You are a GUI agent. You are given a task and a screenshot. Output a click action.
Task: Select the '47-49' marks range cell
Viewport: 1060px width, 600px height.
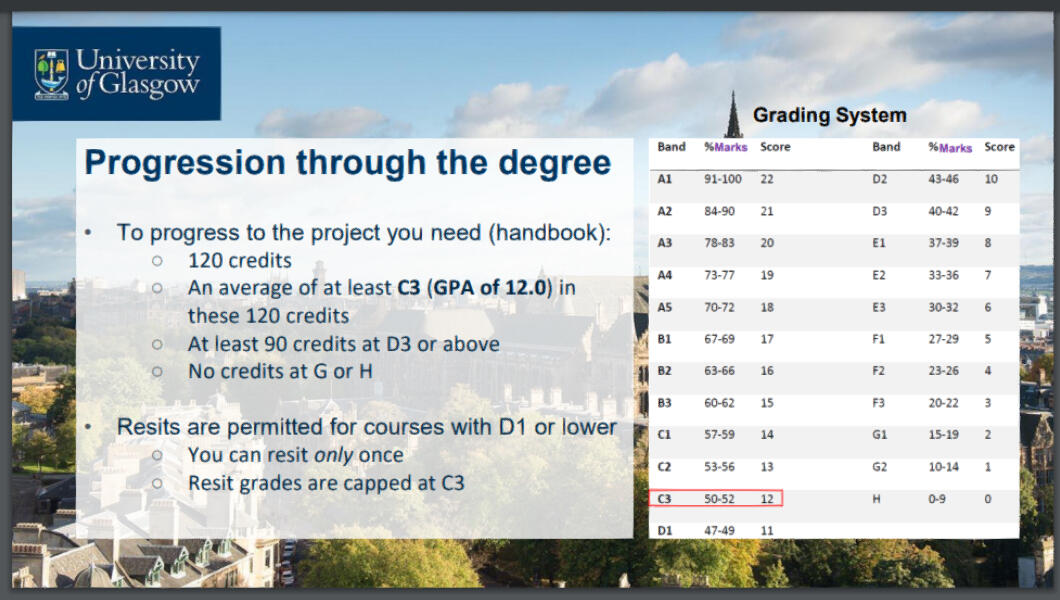coord(719,530)
